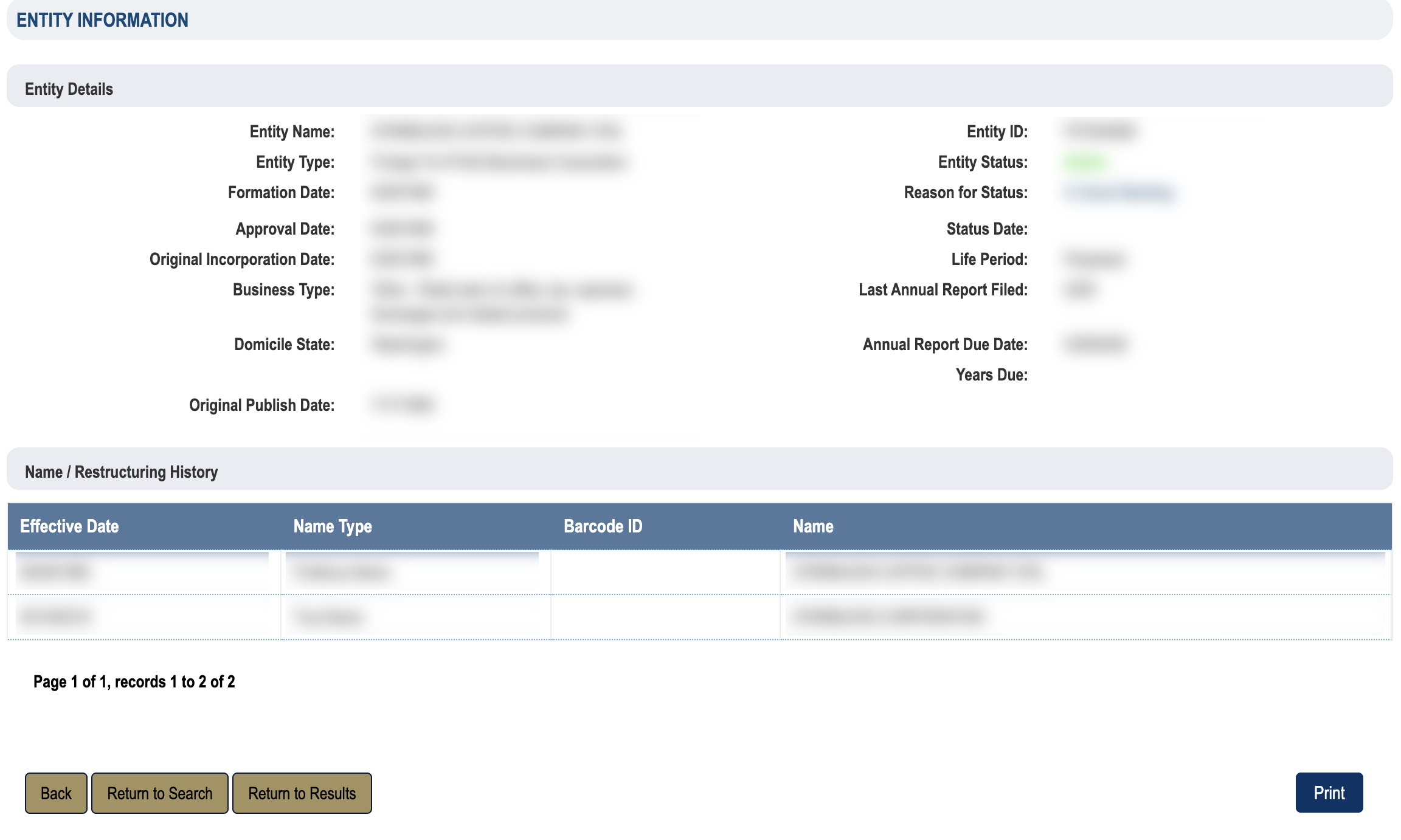Viewport: 1401px width, 840px height.
Task: Click the pagination records text
Action: tap(134, 682)
